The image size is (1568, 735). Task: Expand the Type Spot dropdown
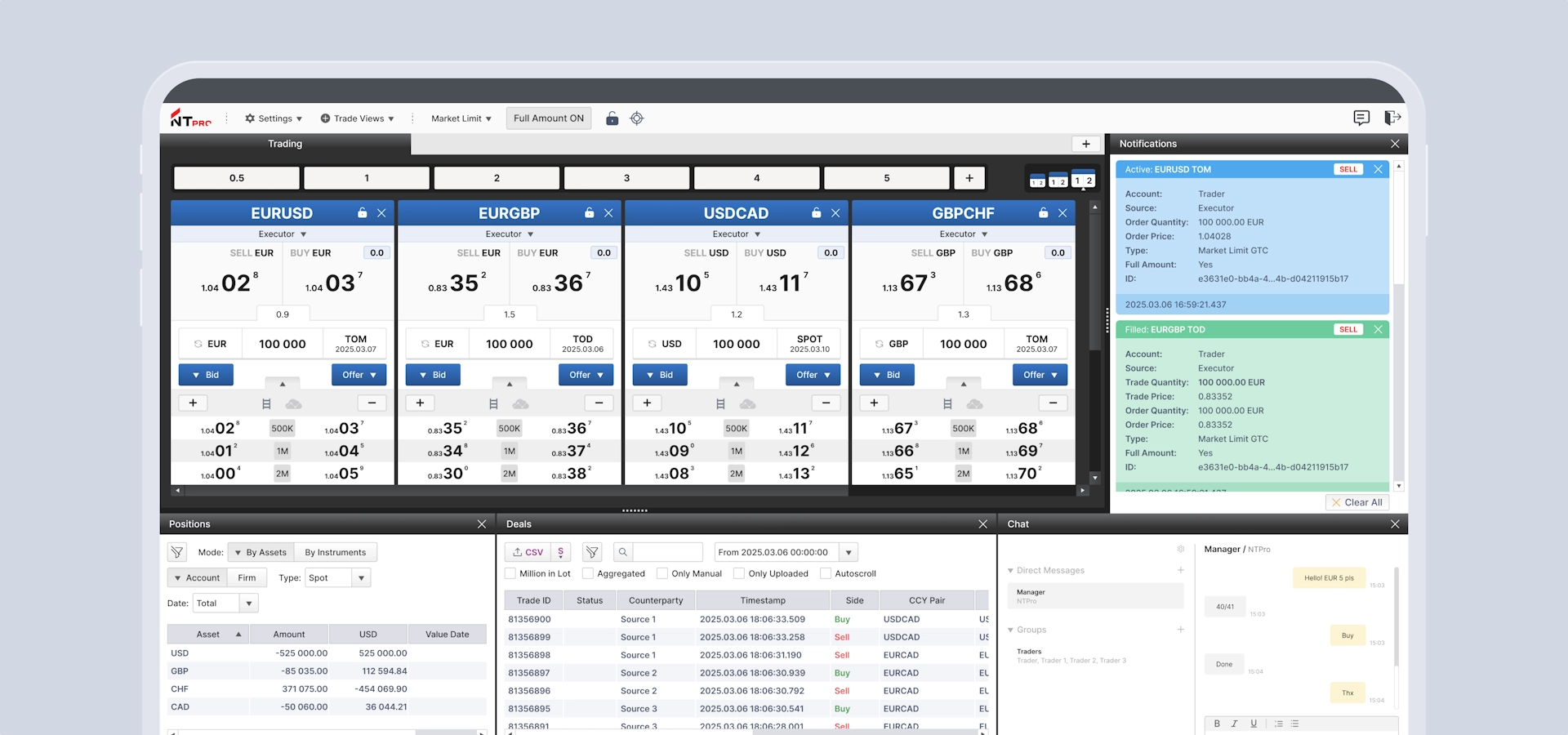pyautogui.click(x=361, y=578)
